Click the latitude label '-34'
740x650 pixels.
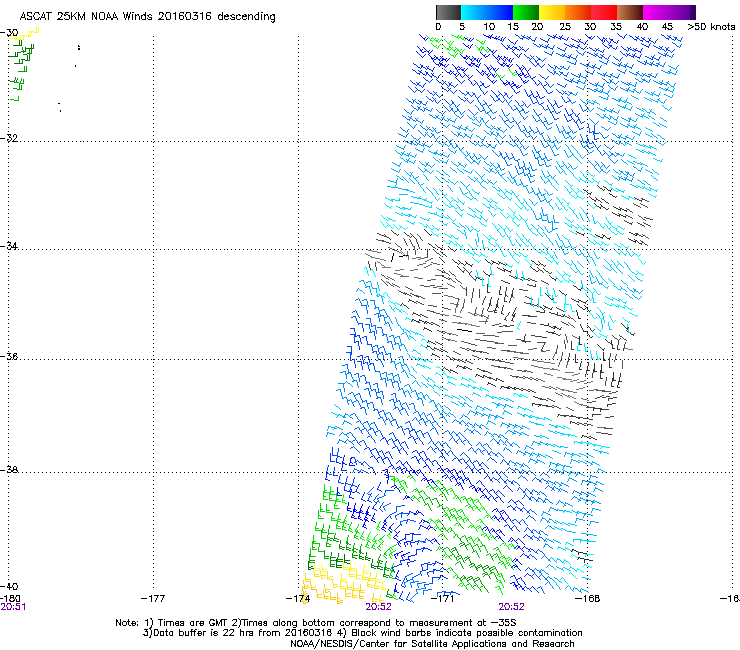9,246
